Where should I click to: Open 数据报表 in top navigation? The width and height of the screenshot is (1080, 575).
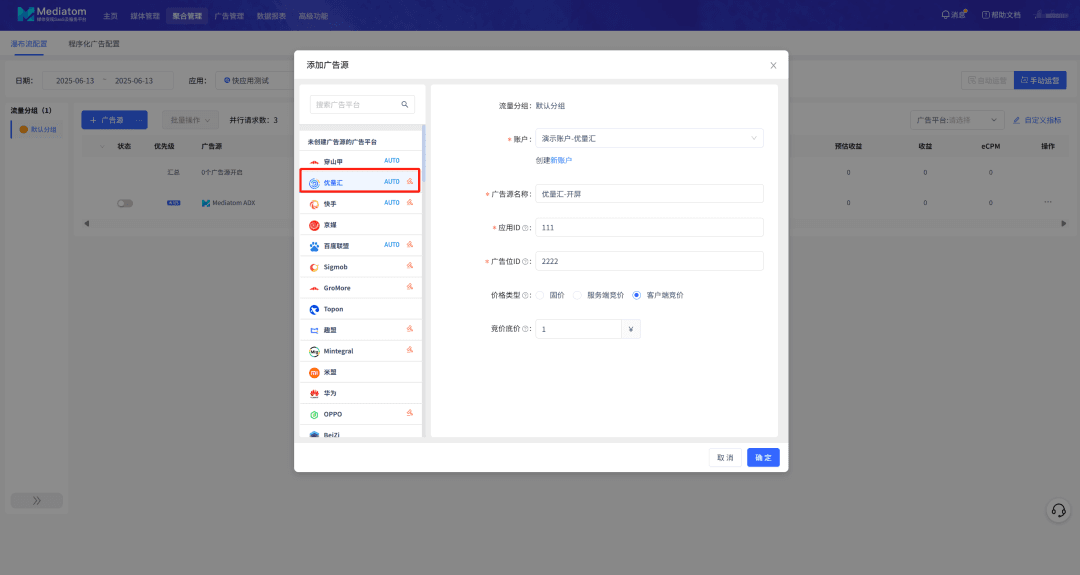pyautogui.click(x=271, y=16)
